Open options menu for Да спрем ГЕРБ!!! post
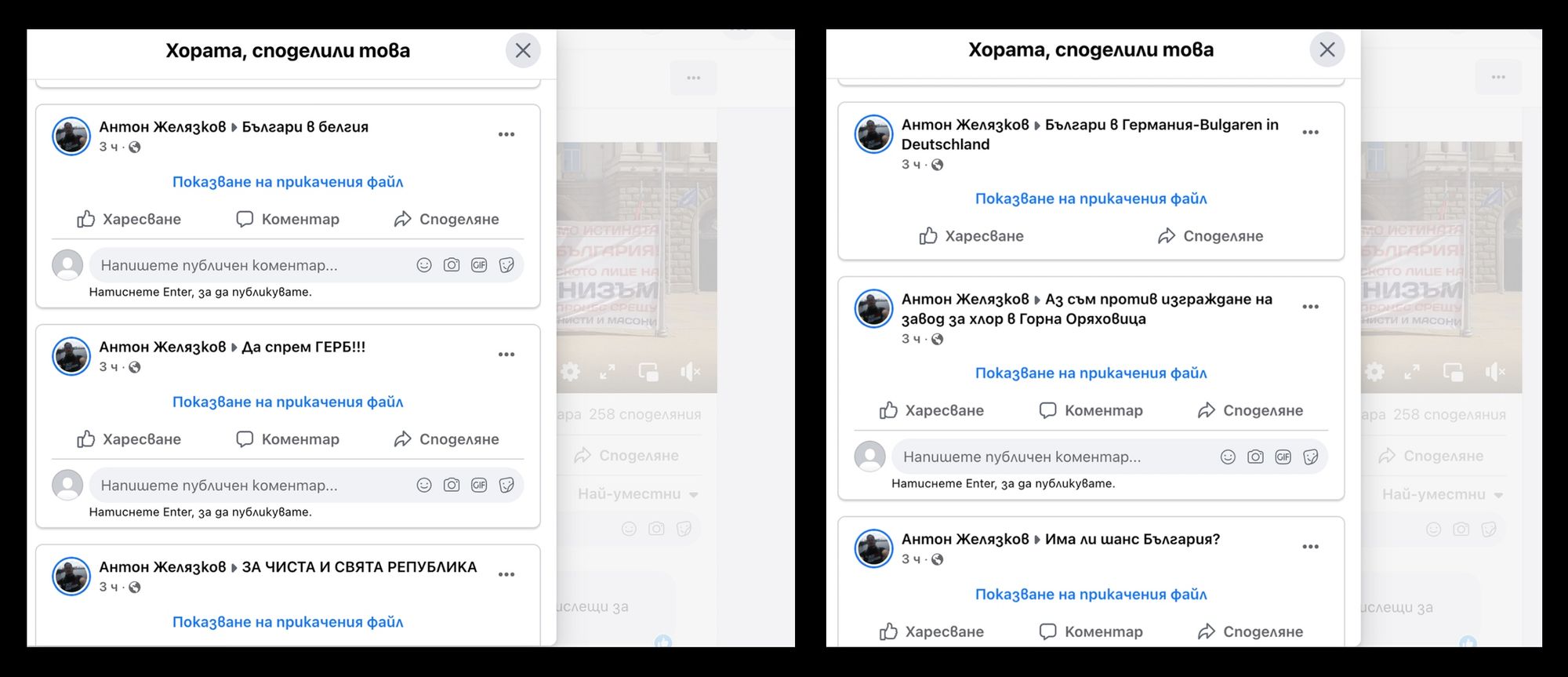The width and height of the screenshot is (1568, 677). (506, 355)
